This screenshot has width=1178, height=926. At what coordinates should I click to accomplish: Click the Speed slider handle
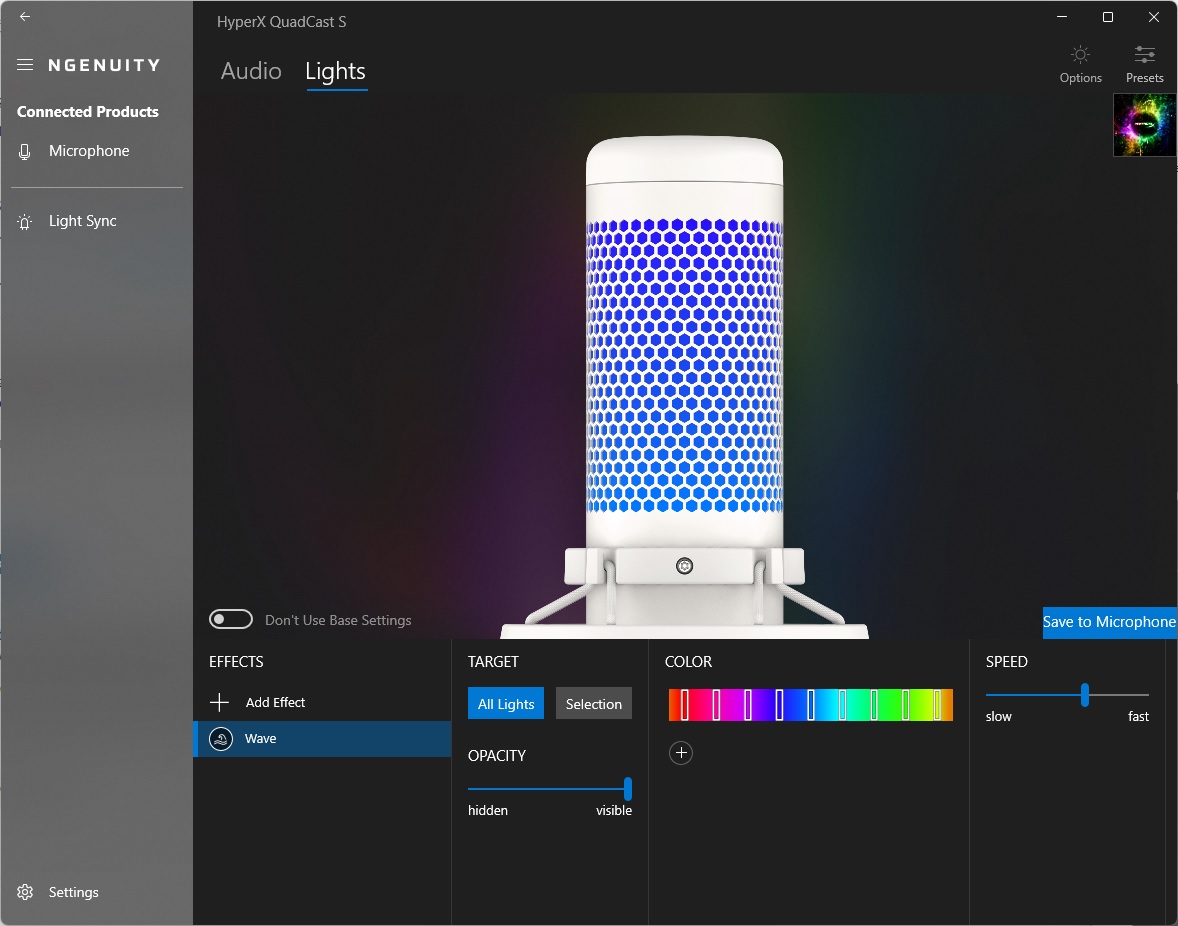(x=1085, y=695)
